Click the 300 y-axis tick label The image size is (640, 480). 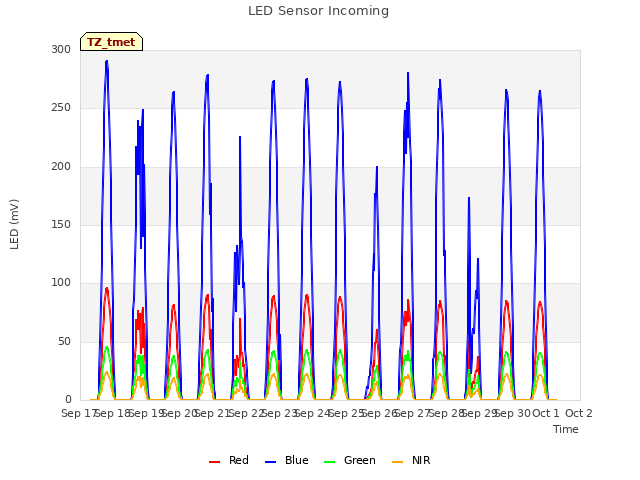click(61, 49)
